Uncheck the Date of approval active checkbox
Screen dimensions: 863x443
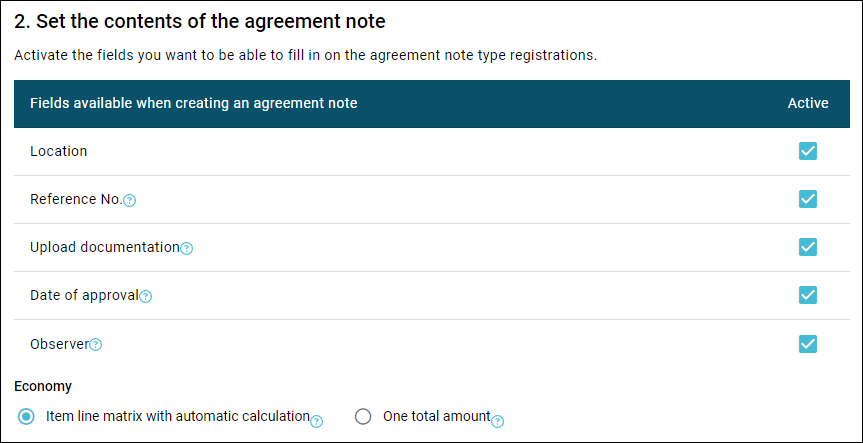(807, 295)
